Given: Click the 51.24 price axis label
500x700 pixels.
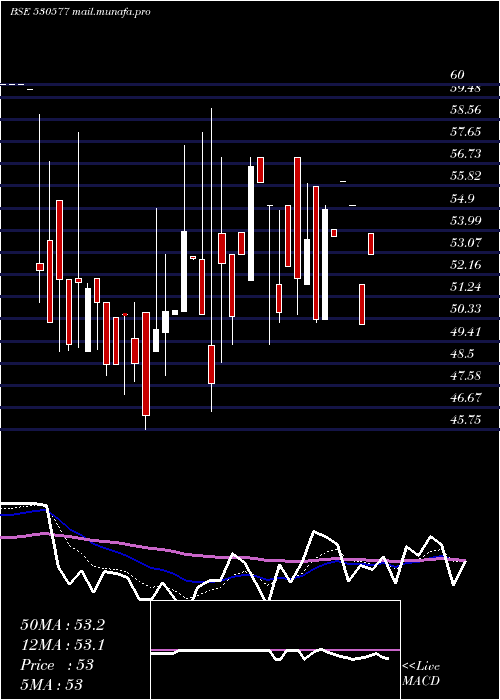Looking at the screenshot, I should 466,287.
